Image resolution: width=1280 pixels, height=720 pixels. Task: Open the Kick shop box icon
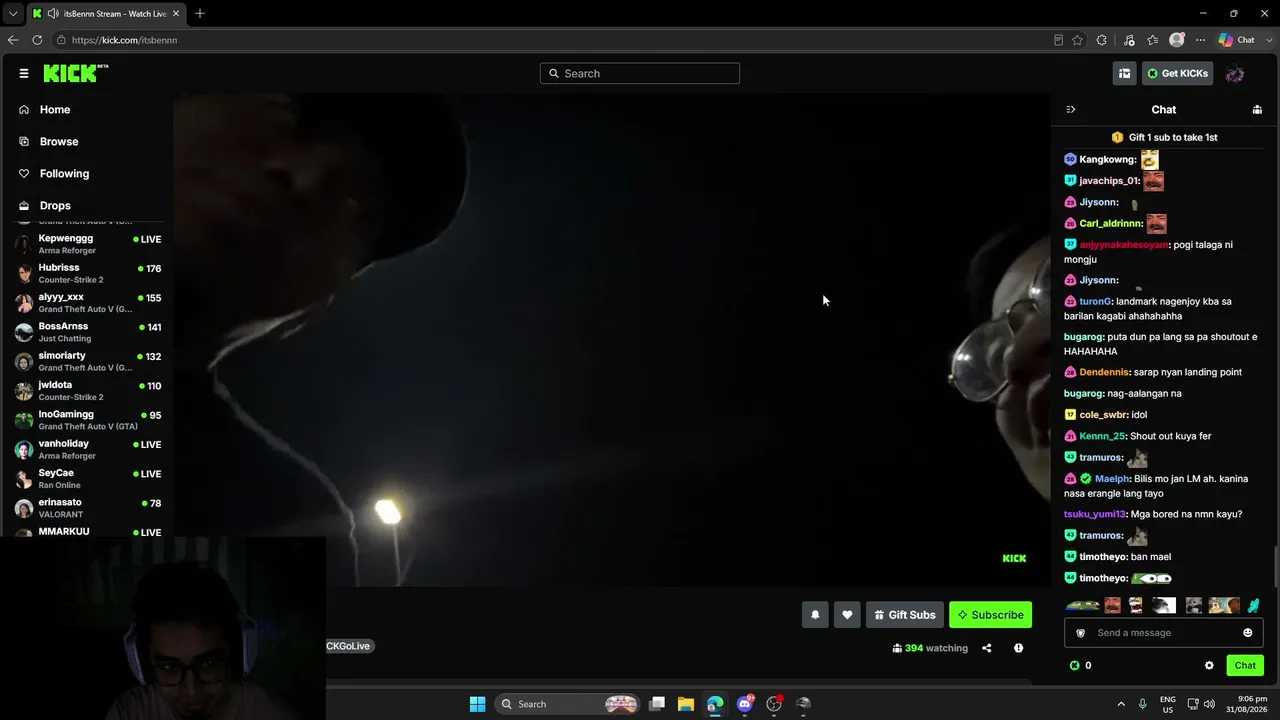pyautogui.click(x=1124, y=73)
